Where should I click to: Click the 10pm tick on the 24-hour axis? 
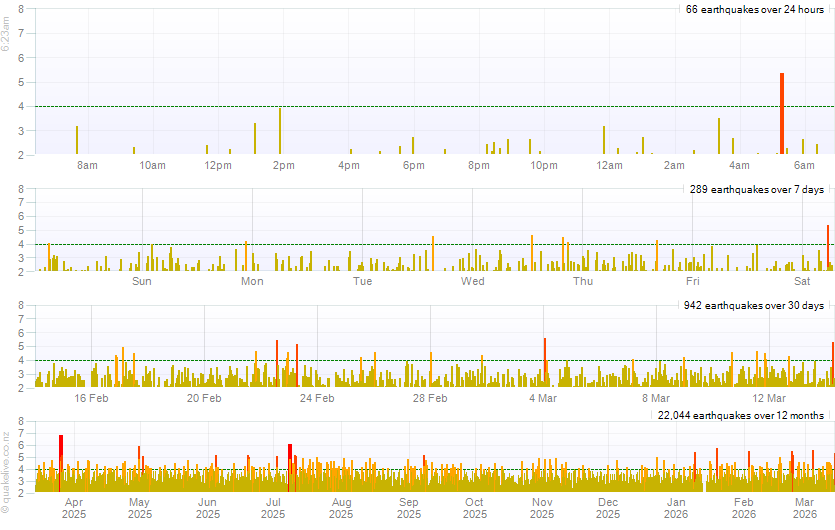point(544,165)
